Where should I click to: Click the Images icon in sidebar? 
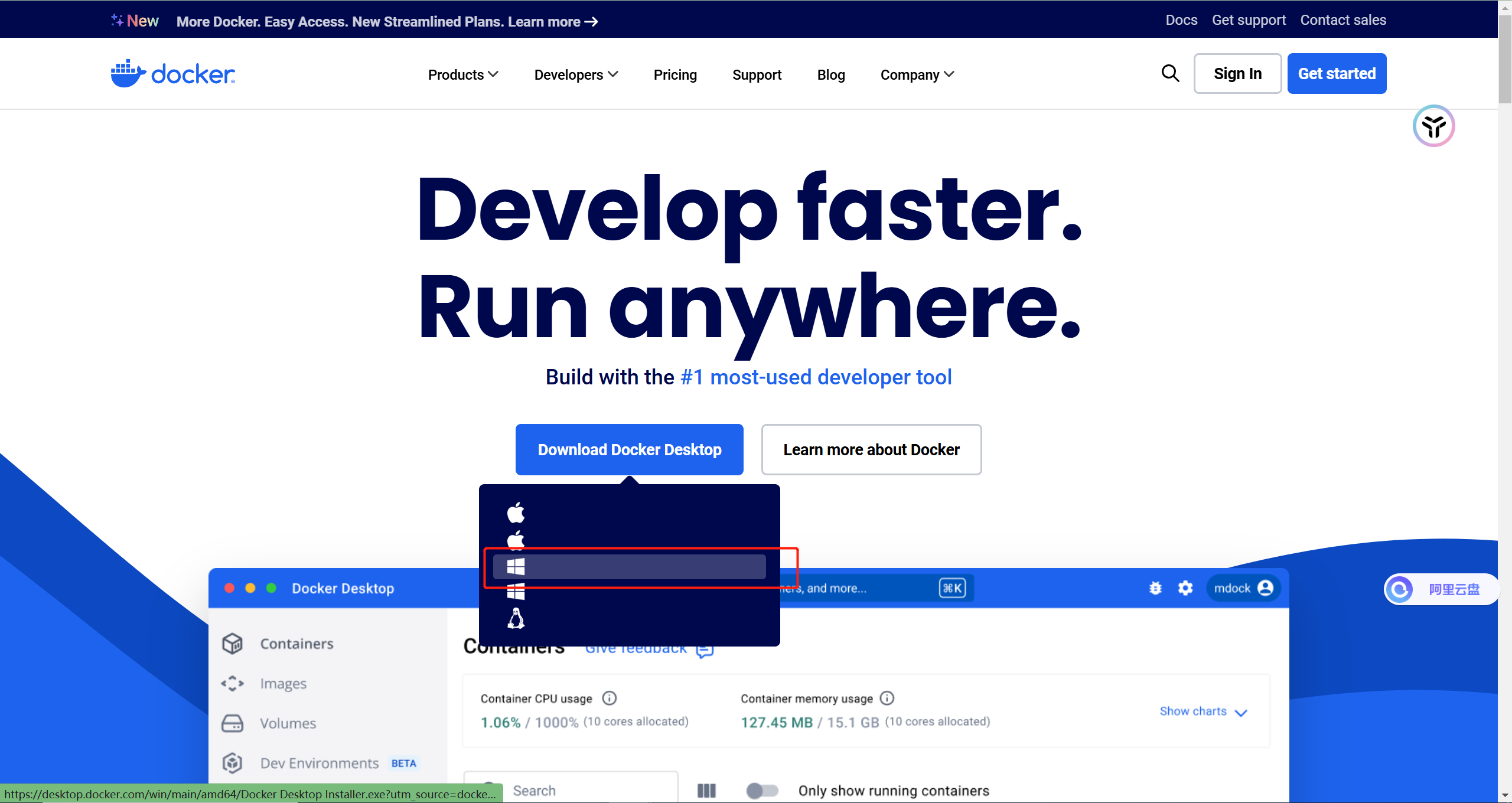(x=232, y=683)
